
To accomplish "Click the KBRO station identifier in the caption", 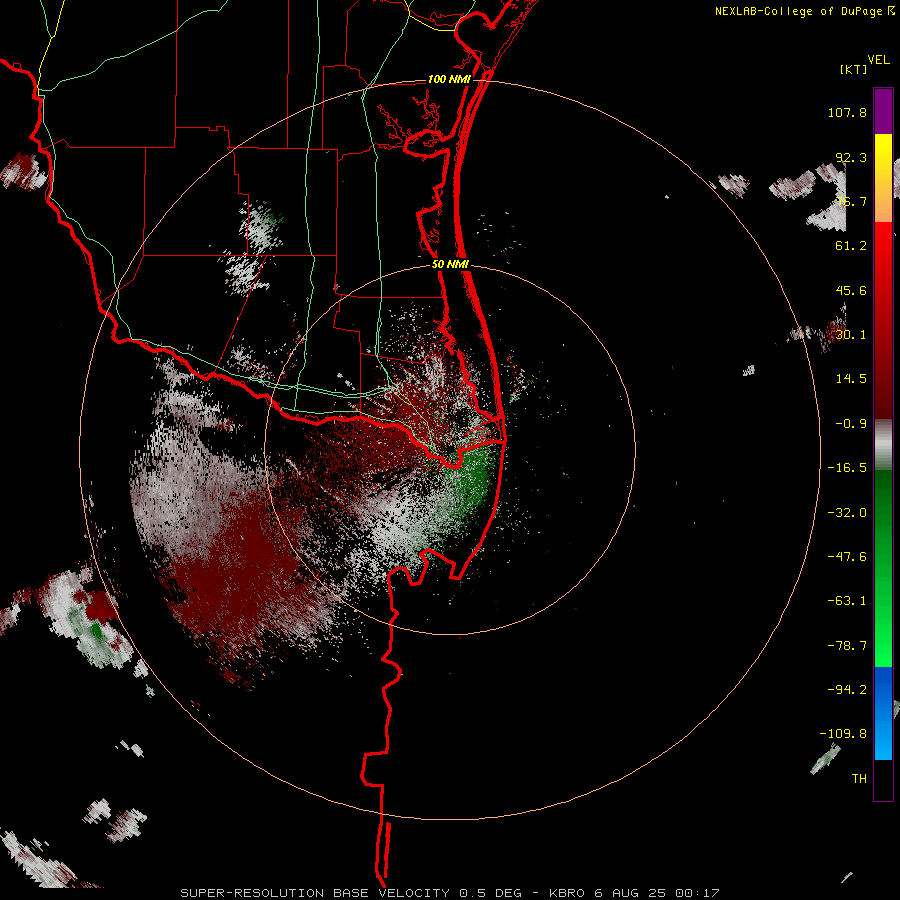I will [x=567, y=893].
